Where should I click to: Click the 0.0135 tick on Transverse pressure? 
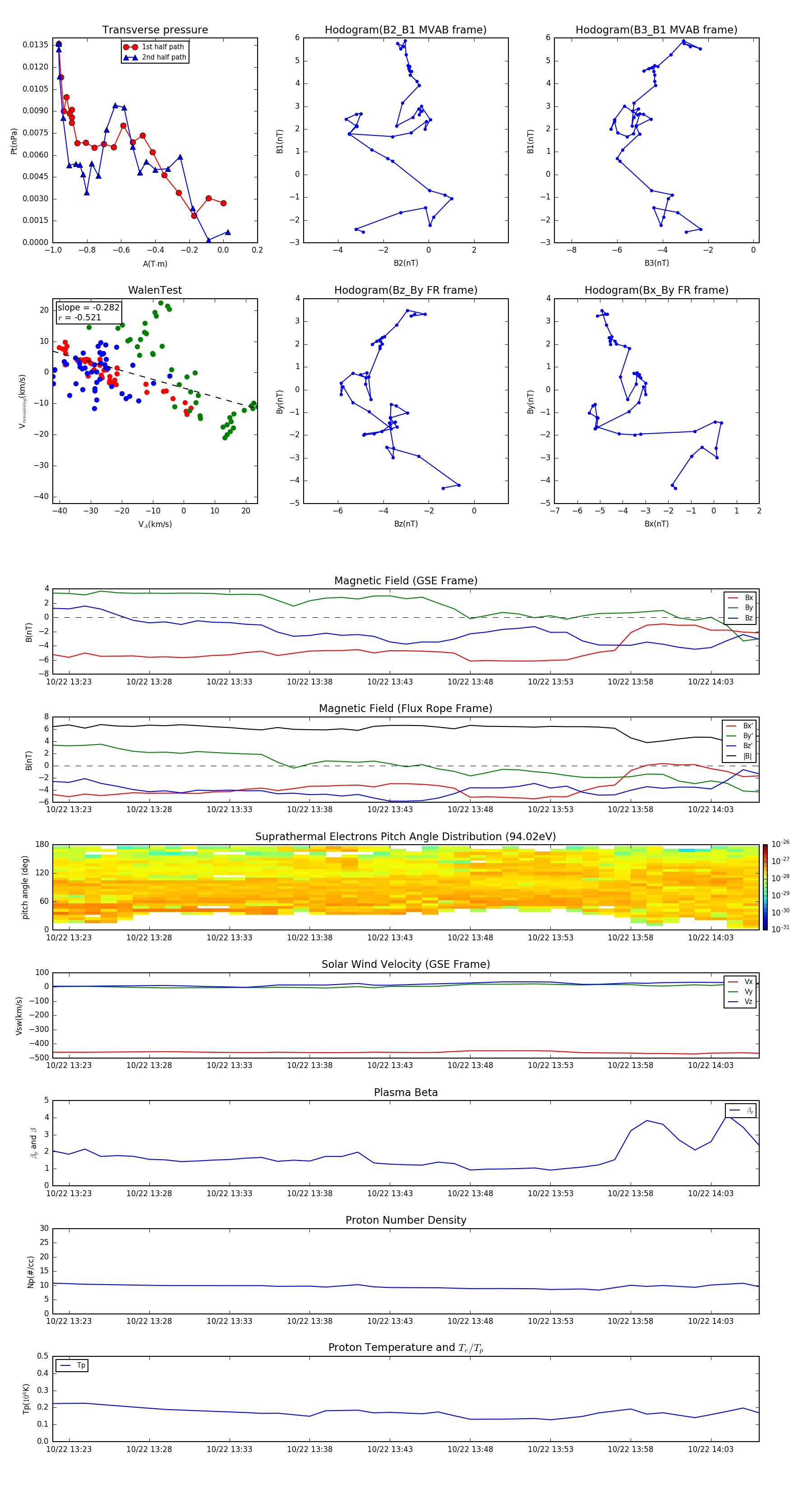pos(35,45)
